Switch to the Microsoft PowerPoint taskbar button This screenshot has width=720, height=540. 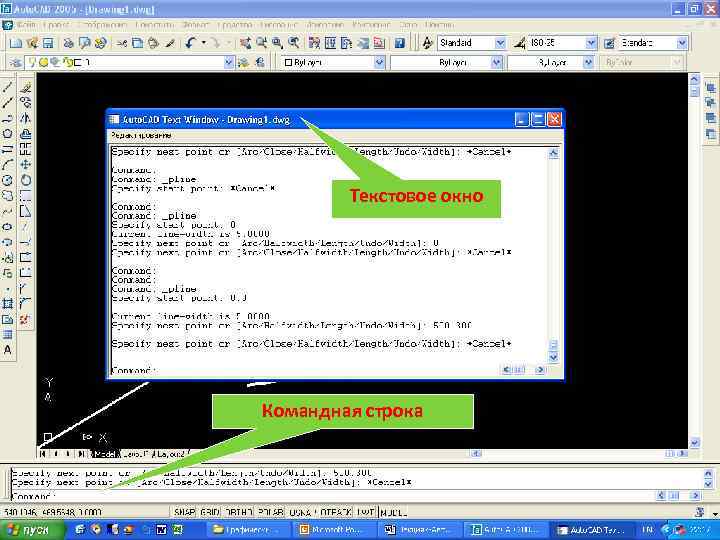334,530
